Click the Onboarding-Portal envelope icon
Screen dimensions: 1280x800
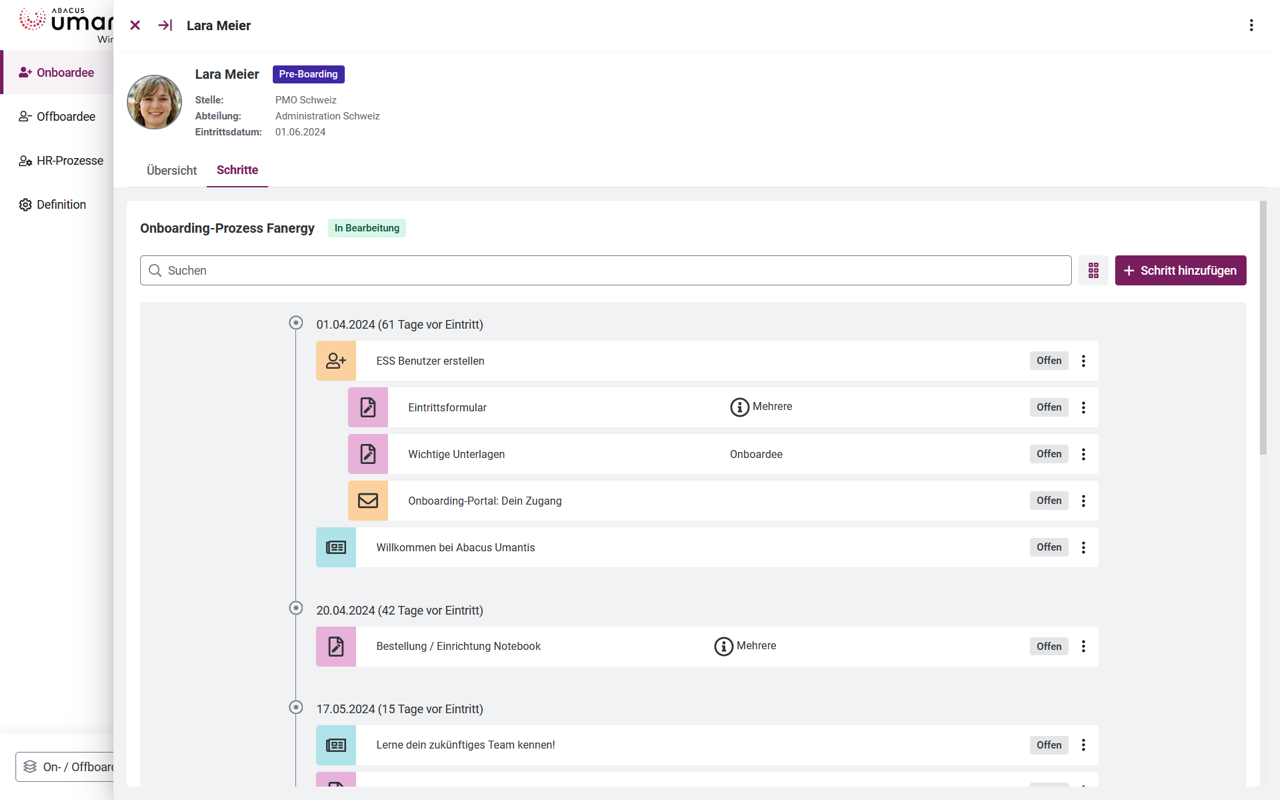pos(368,501)
